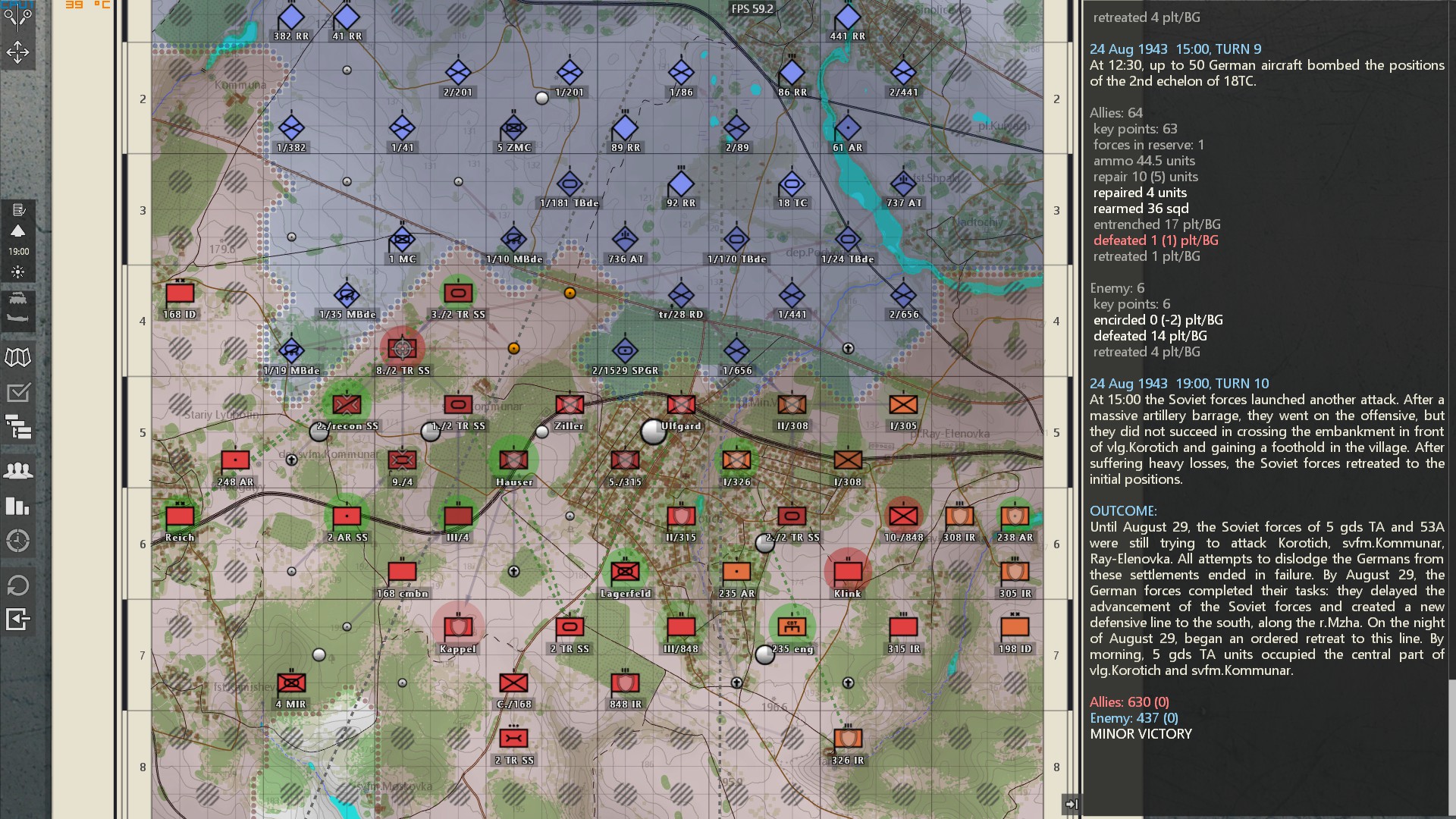
Task: Select the 10./848 unit counter
Action: (x=903, y=516)
